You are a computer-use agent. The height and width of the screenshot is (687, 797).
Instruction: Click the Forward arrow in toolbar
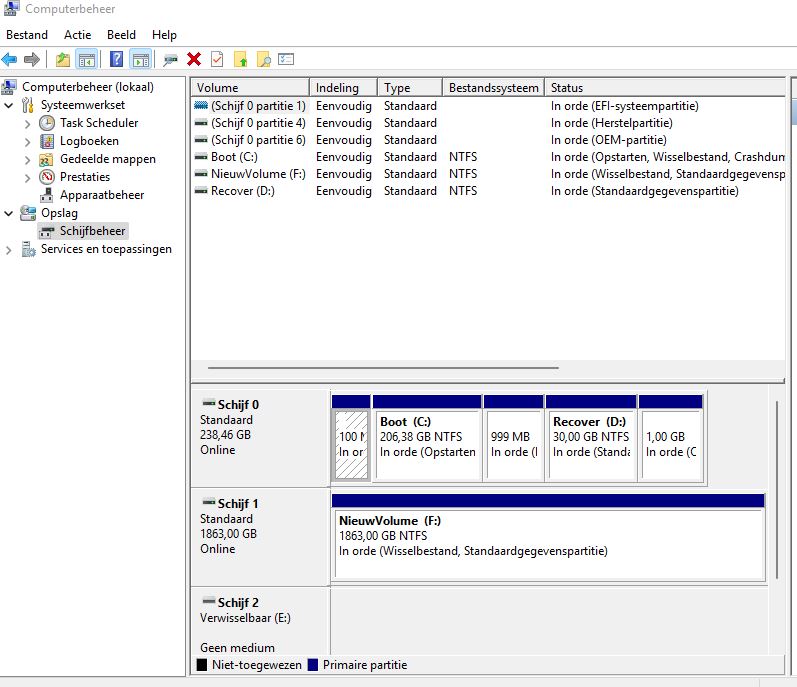click(x=32, y=59)
